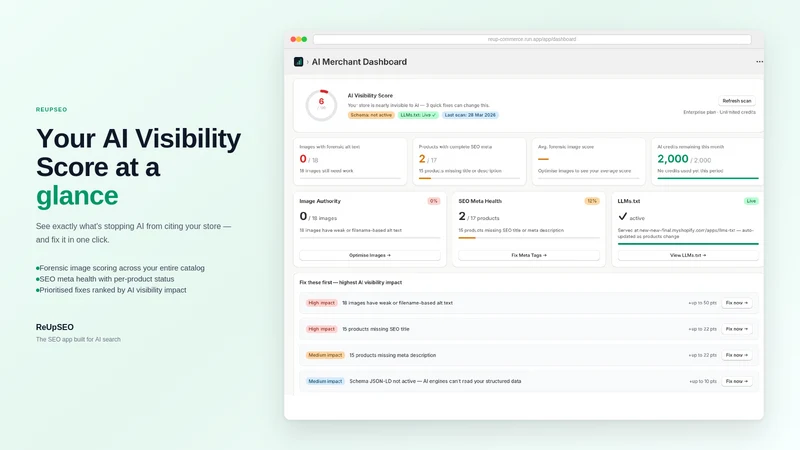This screenshot has height=450, width=800.
Task: Click the '+up to 10 pts' text
Action: (x=703, y=381)
